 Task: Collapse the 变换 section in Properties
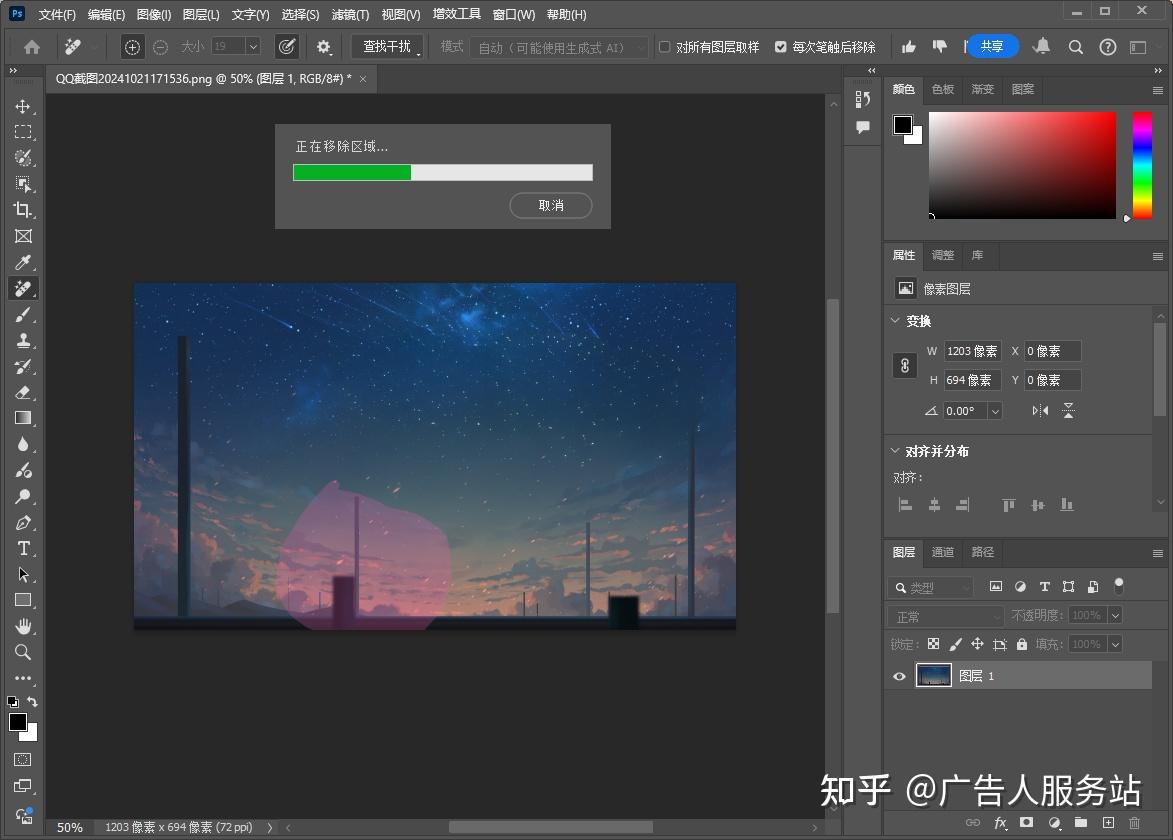coord(895,321)
